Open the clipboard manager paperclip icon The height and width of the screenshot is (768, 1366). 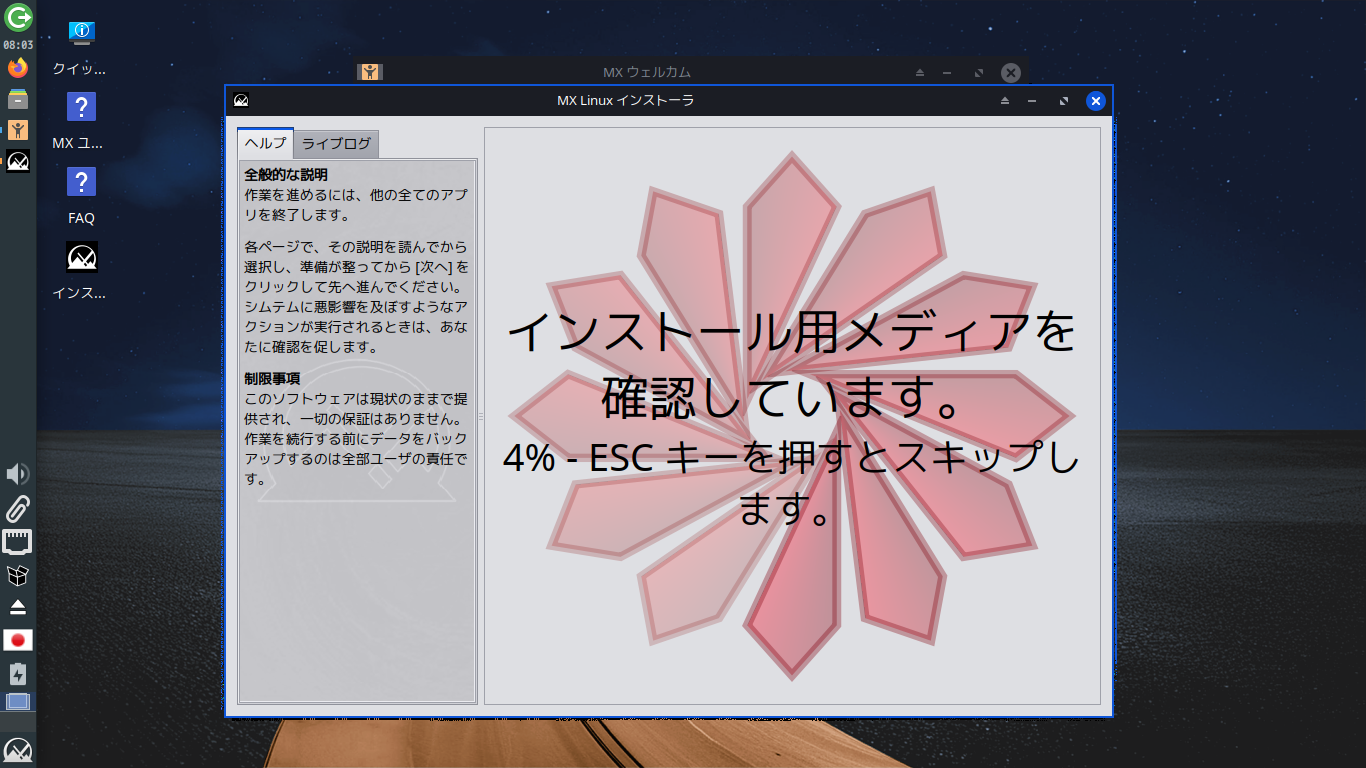tap(18, 508)
